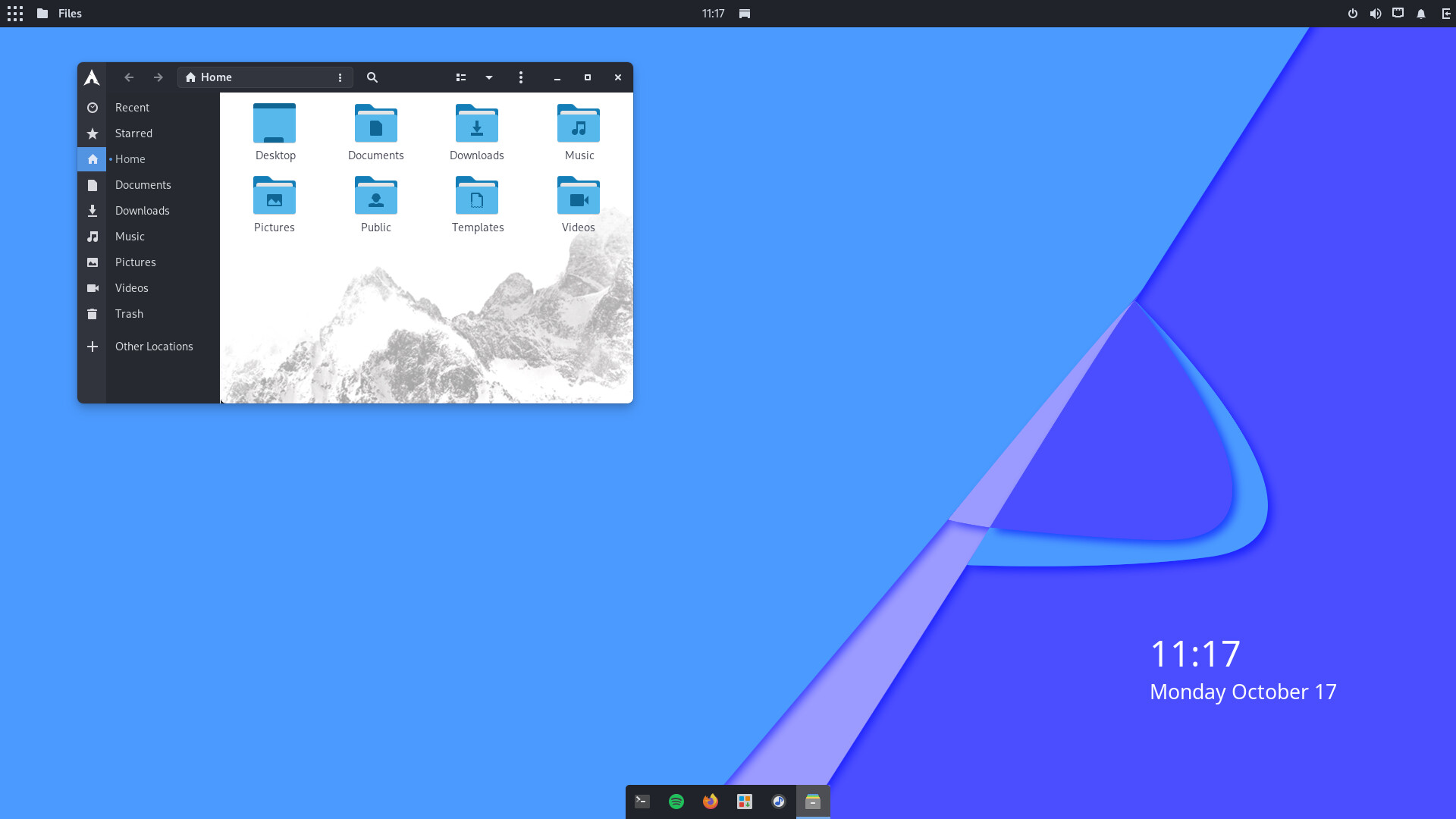Click the logout icon in top bar
The image size is (1456, 819).
(x=1445, y=14)
